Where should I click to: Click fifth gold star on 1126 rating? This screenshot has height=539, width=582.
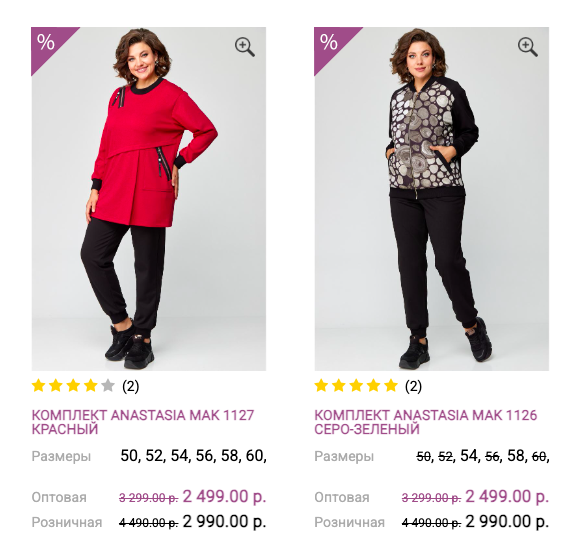[391, 386]
